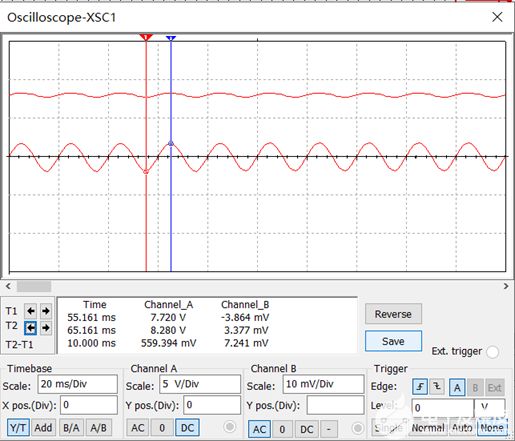Click red T1 cursor marker at top

point(146,37)
